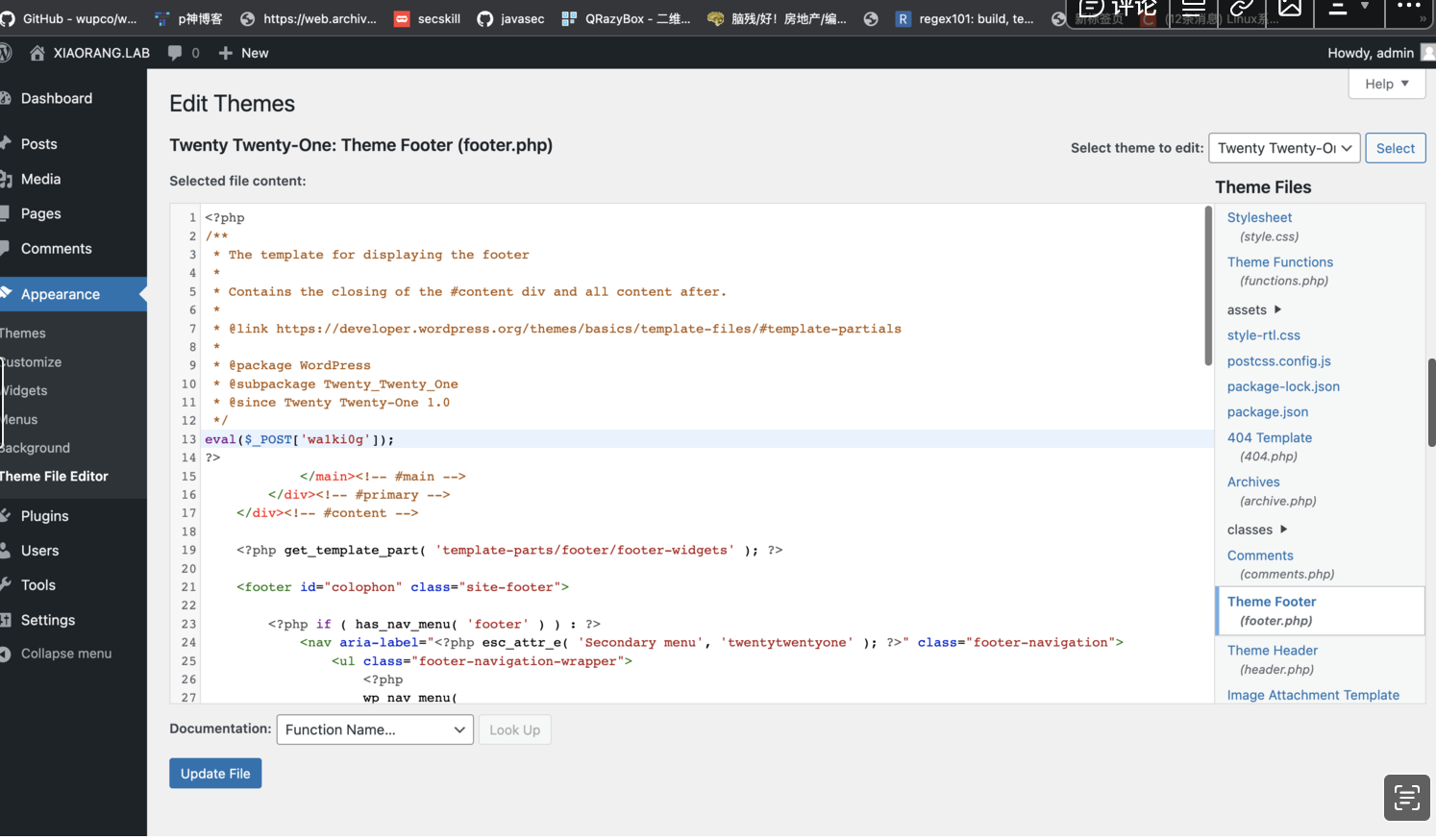The width and height of the screenshot is (1436, 840).
Task: Open Image Attachment Template file
Action: (x=1313, y=695)
